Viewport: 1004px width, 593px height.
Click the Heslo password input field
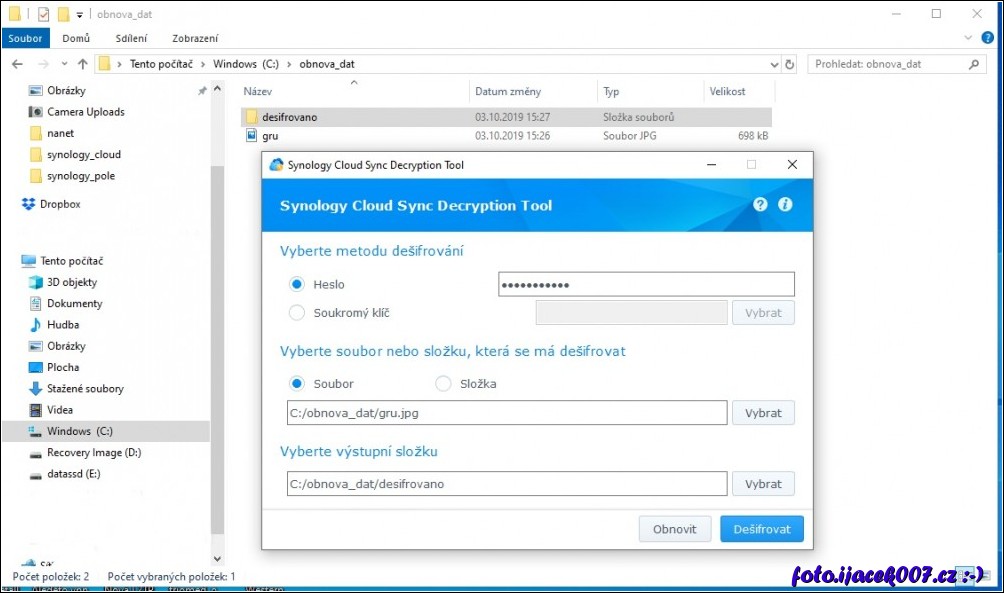coord(646,285)
